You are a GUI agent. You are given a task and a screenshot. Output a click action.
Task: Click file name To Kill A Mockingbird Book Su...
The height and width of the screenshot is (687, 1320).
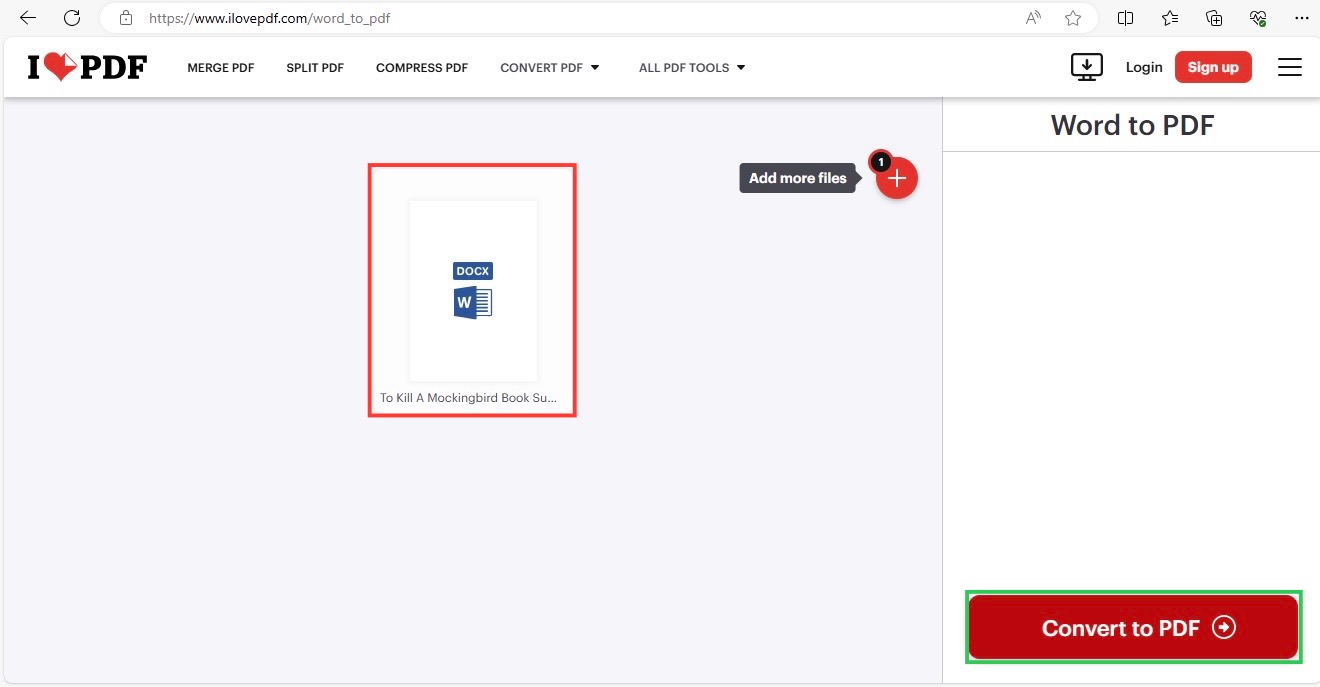pos(468,398)
